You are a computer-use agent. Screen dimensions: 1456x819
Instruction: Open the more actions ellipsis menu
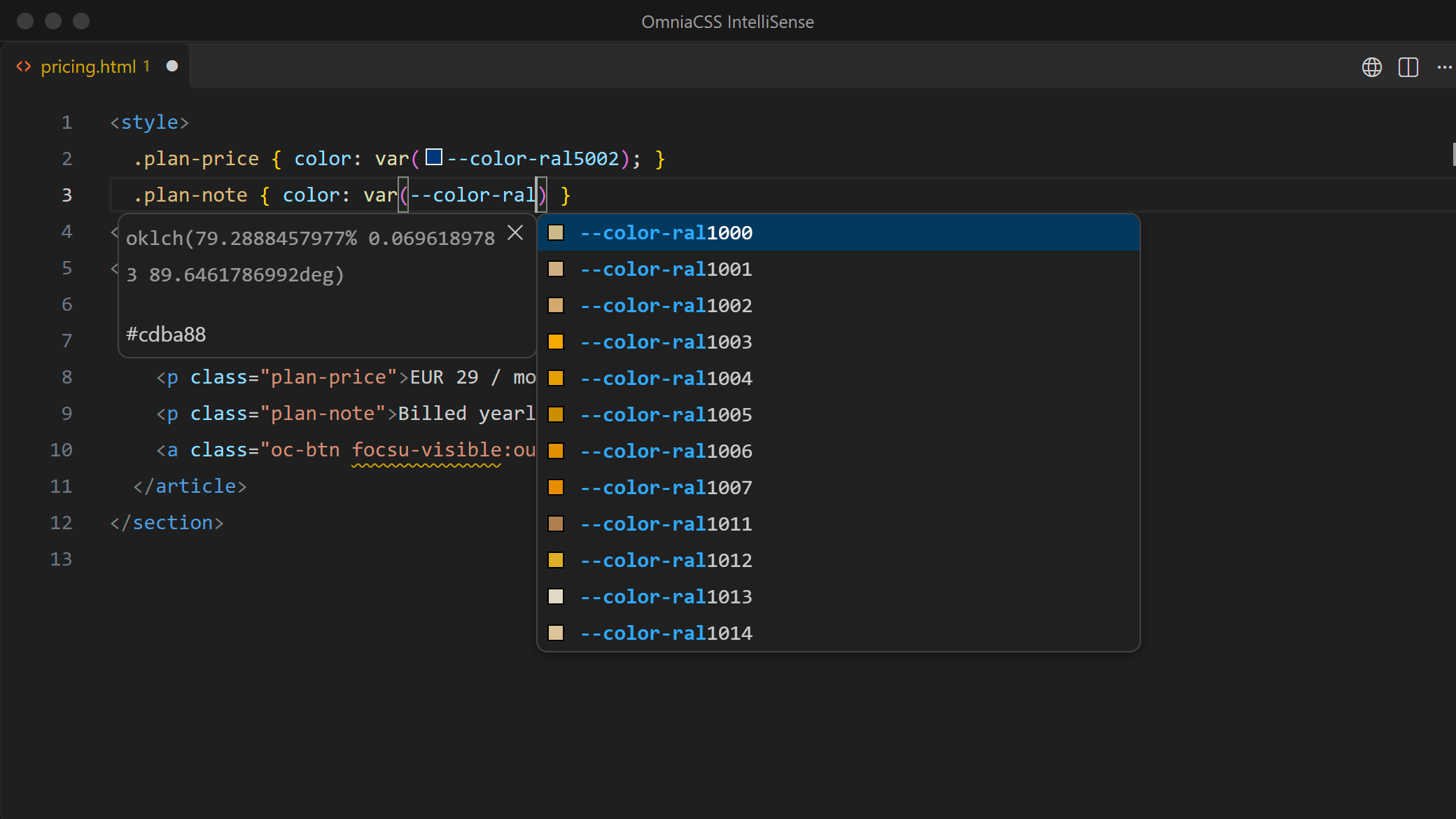[1444, 67]
